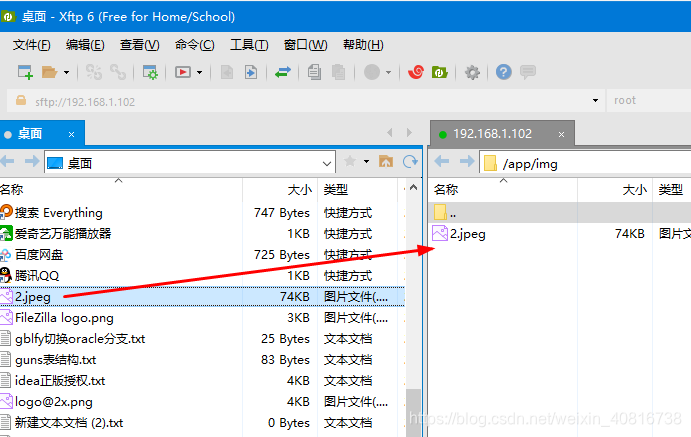691x437 pixels.
Task: Go forward in remote pane
Action: 467,162
